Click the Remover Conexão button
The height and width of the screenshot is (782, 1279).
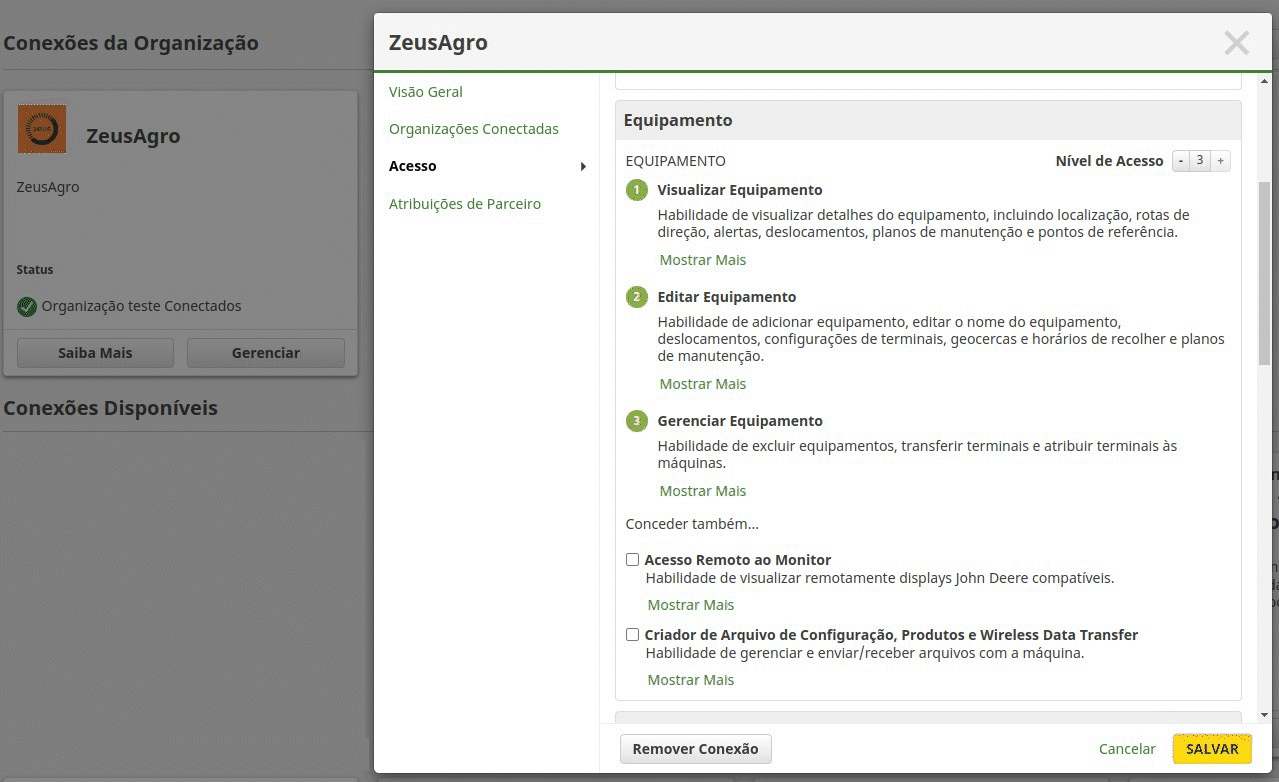tap(696, 749)
